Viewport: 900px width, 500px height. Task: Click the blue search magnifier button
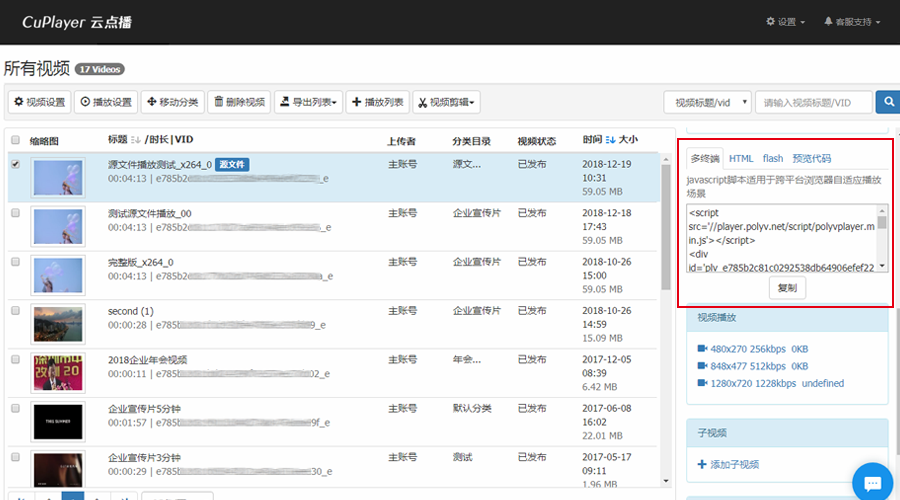(886, 102)
